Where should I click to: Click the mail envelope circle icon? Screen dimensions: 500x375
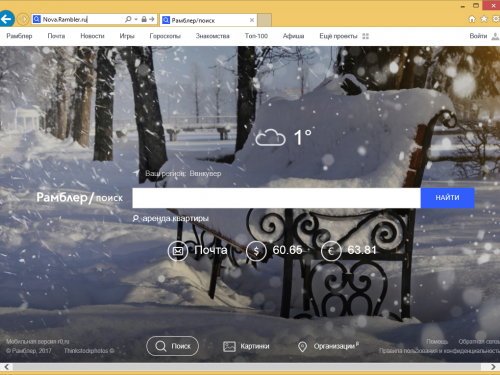point(178,251)
